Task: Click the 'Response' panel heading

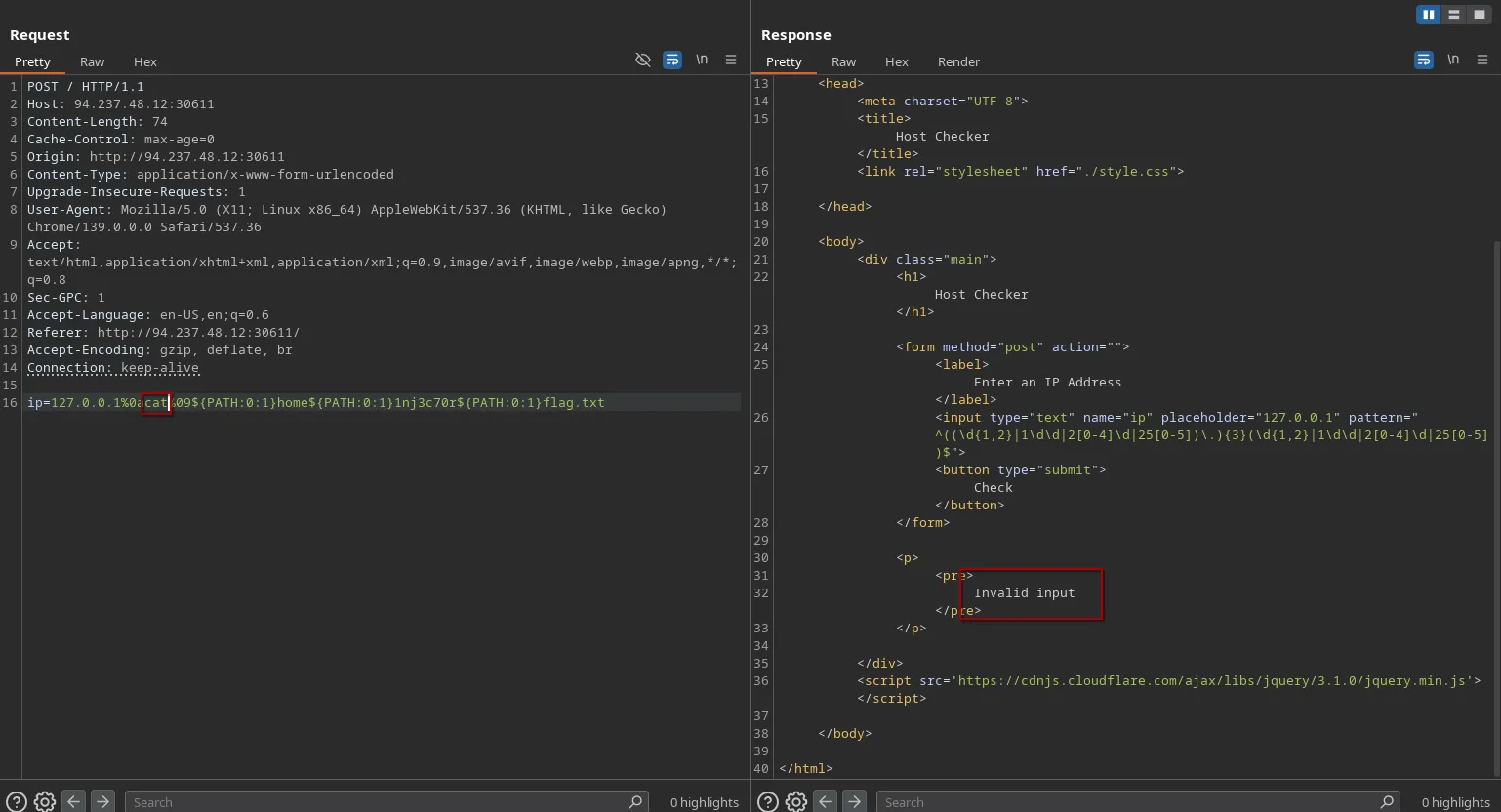Action: [x=796, y=35]
